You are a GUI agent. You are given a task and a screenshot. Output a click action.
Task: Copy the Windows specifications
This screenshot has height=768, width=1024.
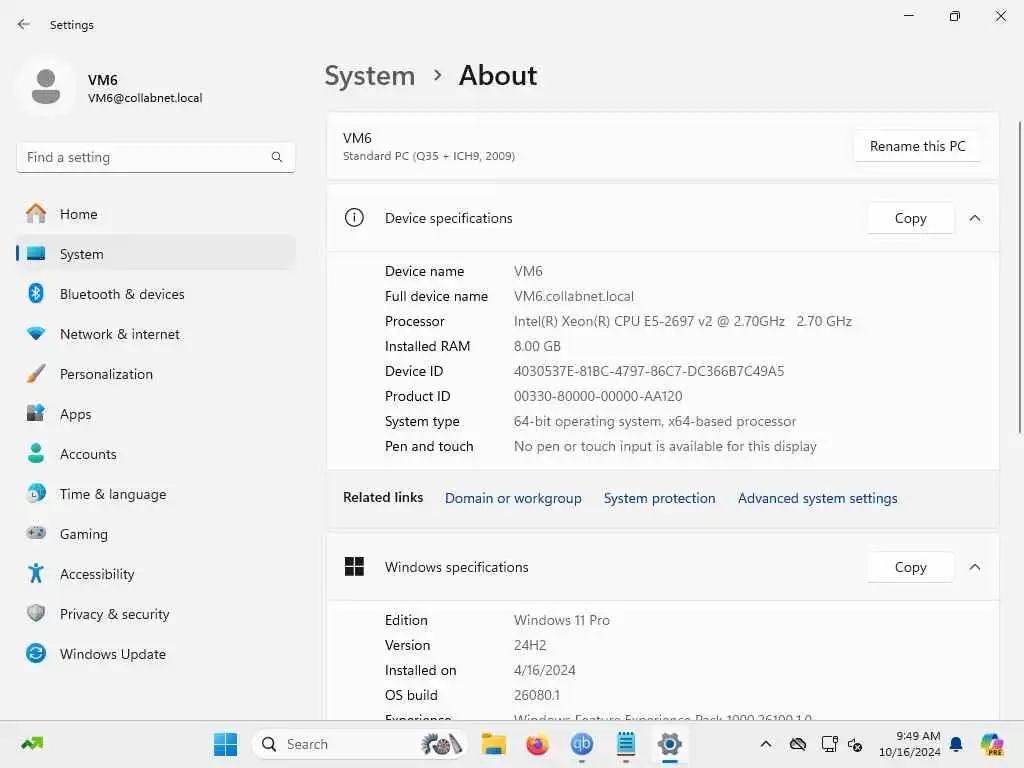click(910, 567)
